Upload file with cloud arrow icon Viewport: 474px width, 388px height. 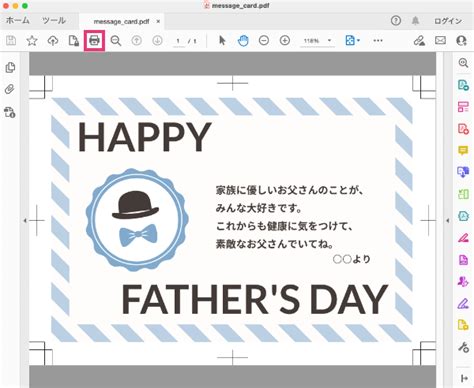tap(53, 41)
